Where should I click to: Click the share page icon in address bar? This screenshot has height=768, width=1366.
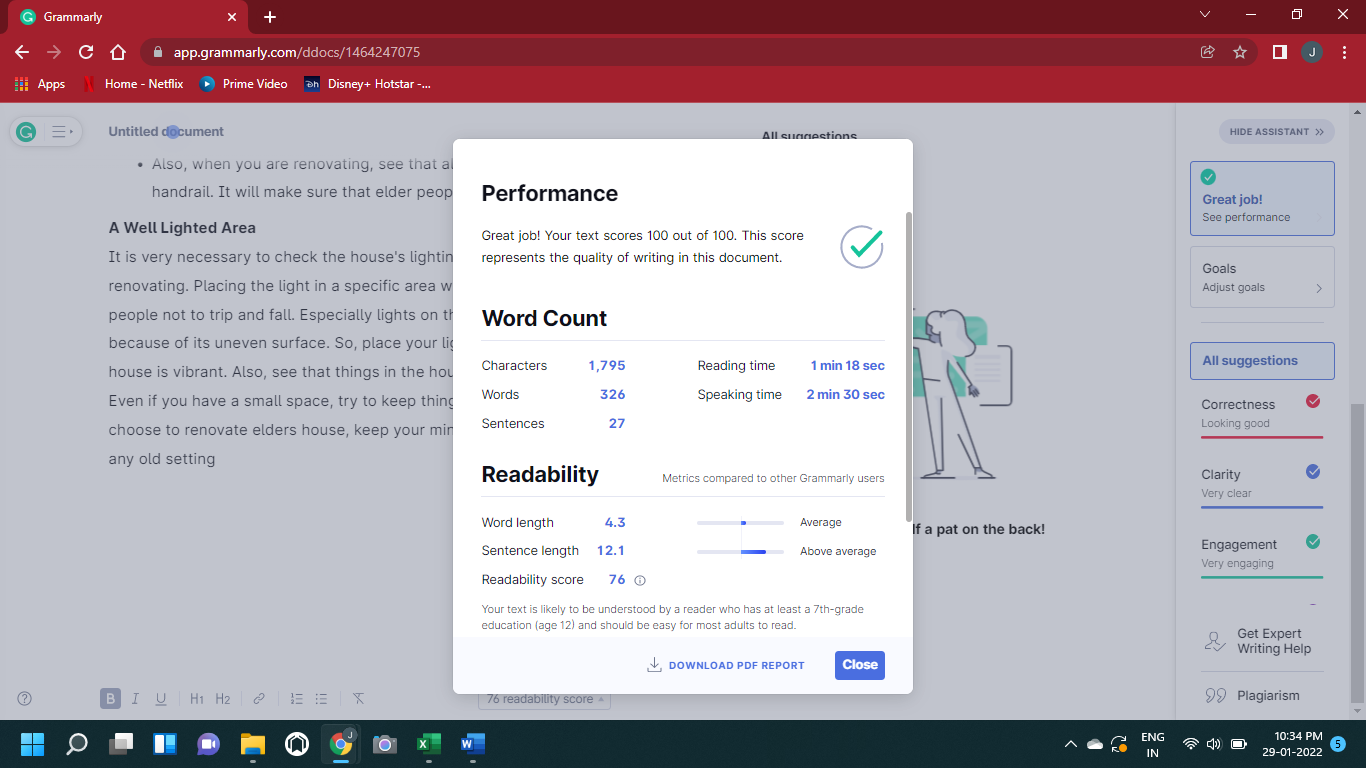pos(1208,52)
